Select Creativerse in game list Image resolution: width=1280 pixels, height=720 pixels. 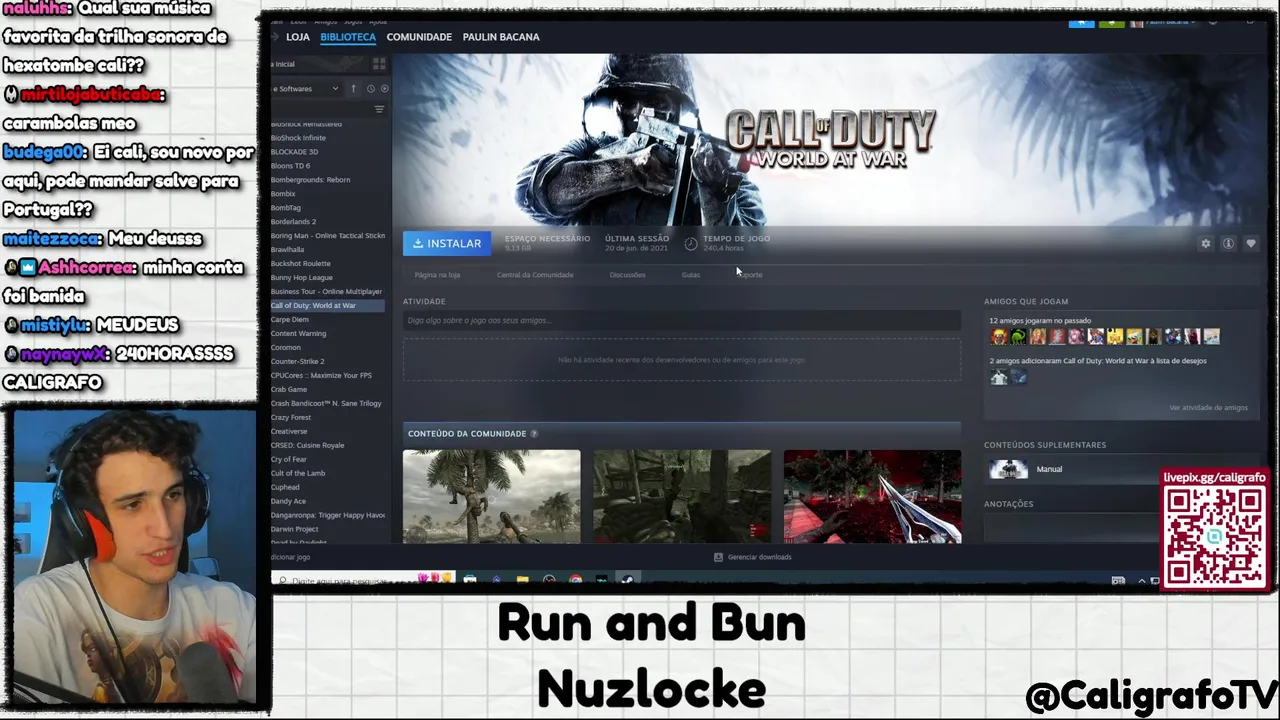pos(289,432)
